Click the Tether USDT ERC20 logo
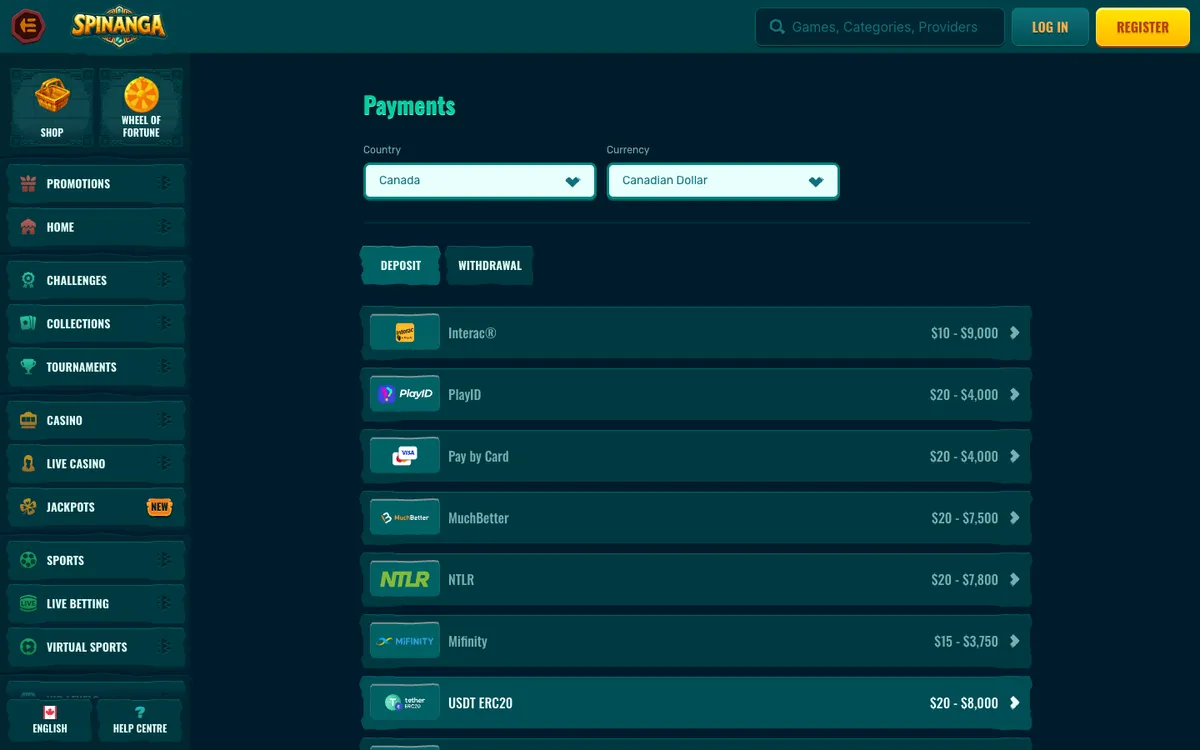The image size is (1200, 750). pos(405,703)
